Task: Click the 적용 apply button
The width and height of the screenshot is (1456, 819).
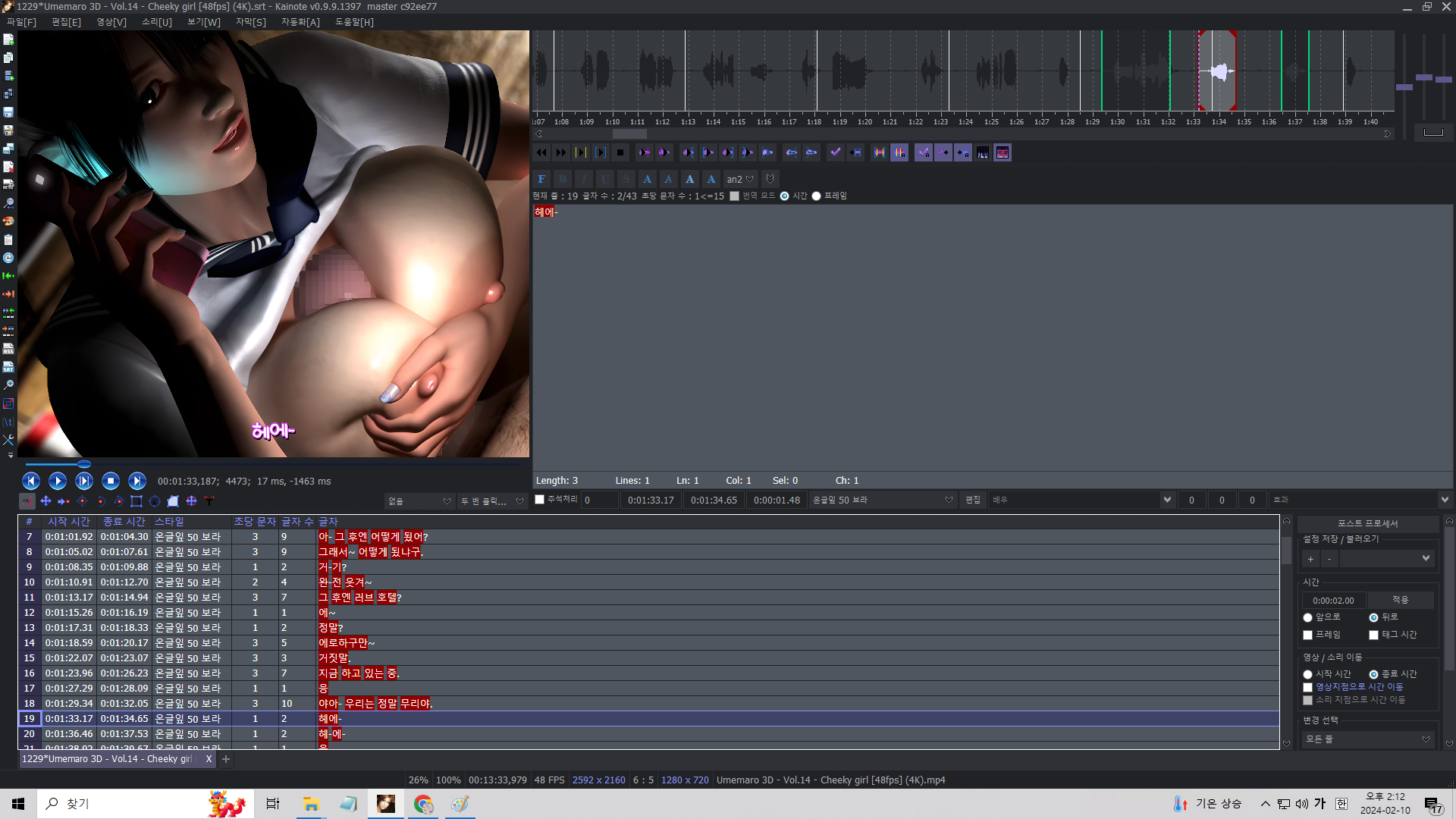Action: tap(1401, 600)
